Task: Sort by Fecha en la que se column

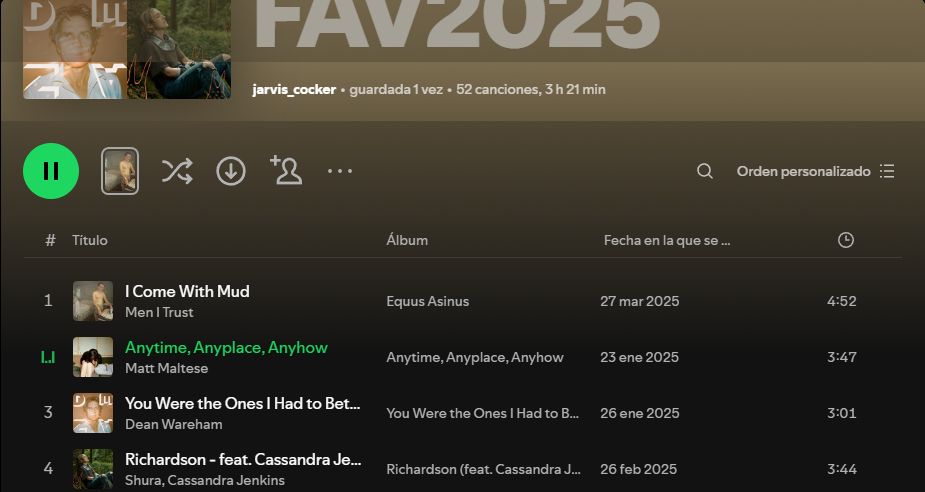Action: [x=667, y=240]
